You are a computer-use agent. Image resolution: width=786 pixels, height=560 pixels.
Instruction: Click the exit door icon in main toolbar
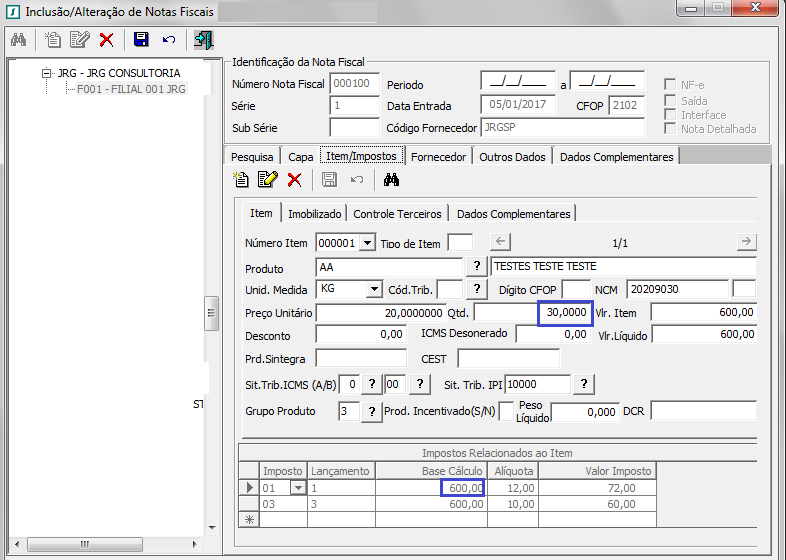click(203, 40)
